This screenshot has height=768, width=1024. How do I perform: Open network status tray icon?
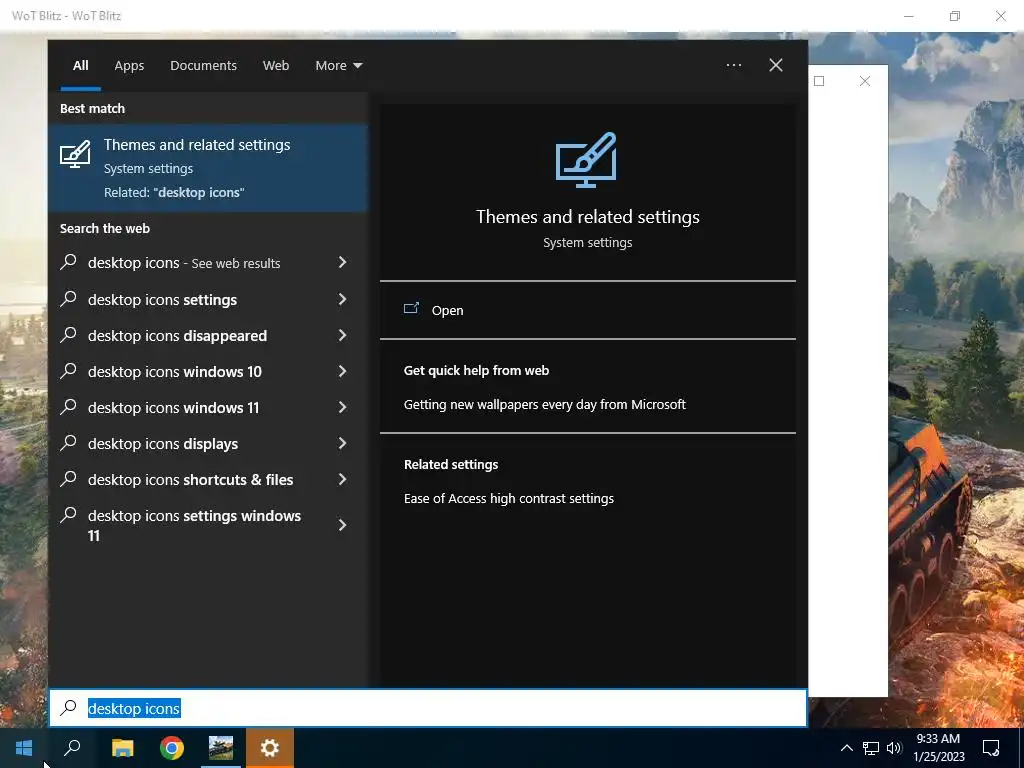tap(871, 748)
